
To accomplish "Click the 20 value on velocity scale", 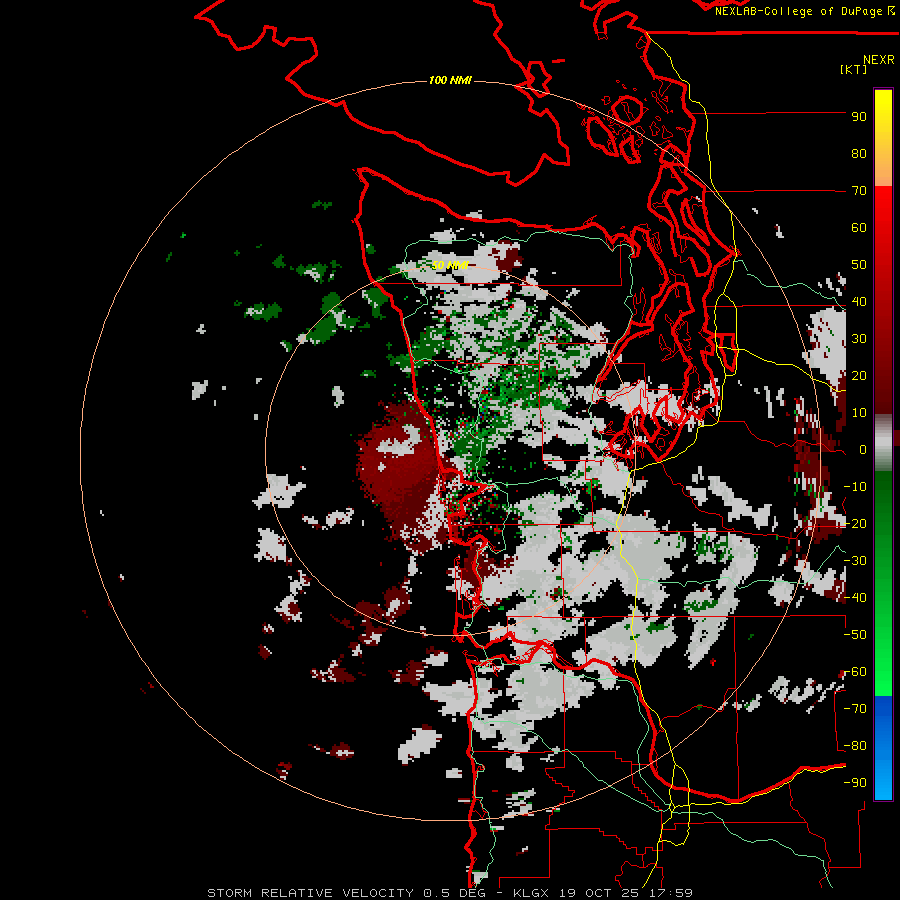I will 859,376.
